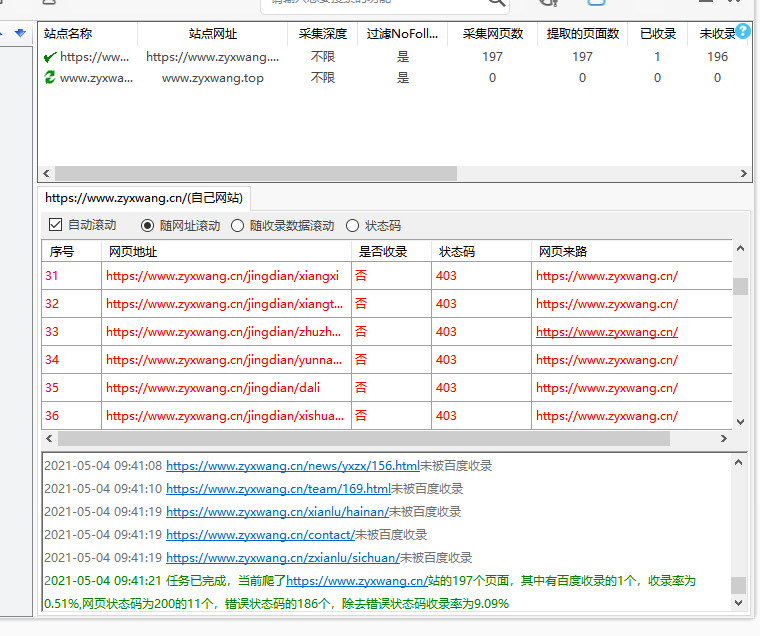The width and height of the screenshot is (760, 636).
Task: Click the 是否收录 column header
Action: coord(382,252)
